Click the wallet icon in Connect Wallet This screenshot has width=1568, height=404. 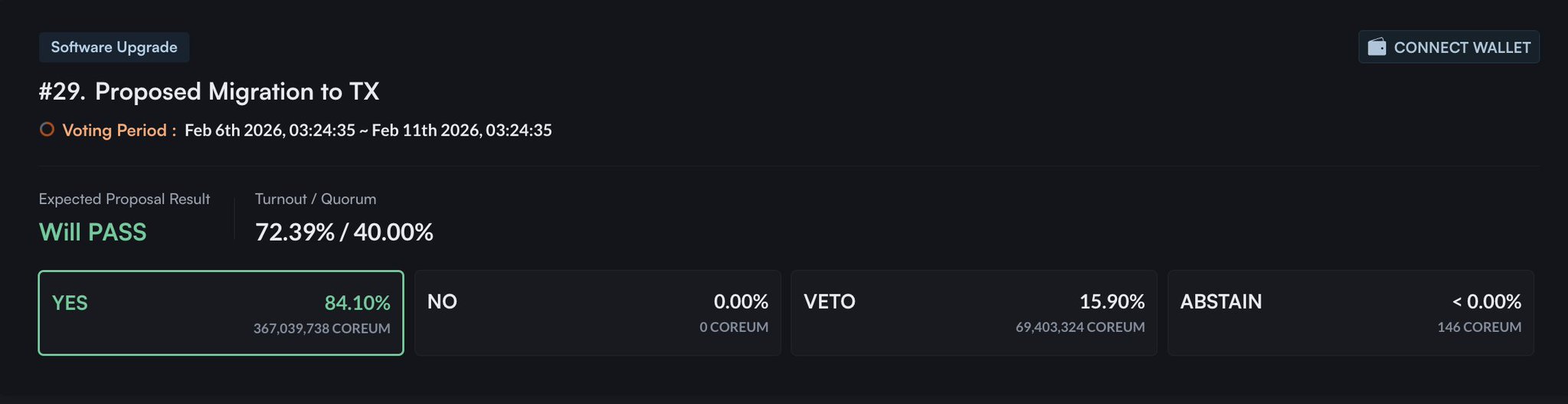click(x=1377, y=48)
